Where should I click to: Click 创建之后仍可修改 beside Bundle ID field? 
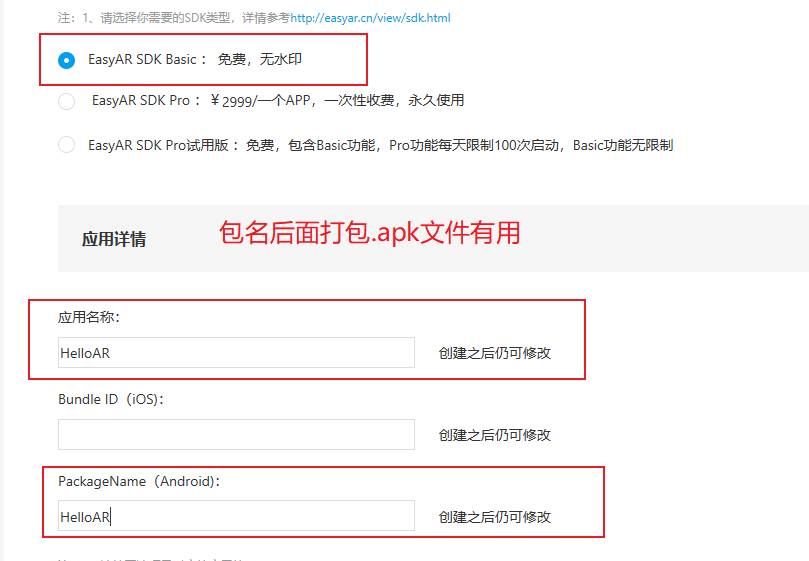[x=495, y=435]
